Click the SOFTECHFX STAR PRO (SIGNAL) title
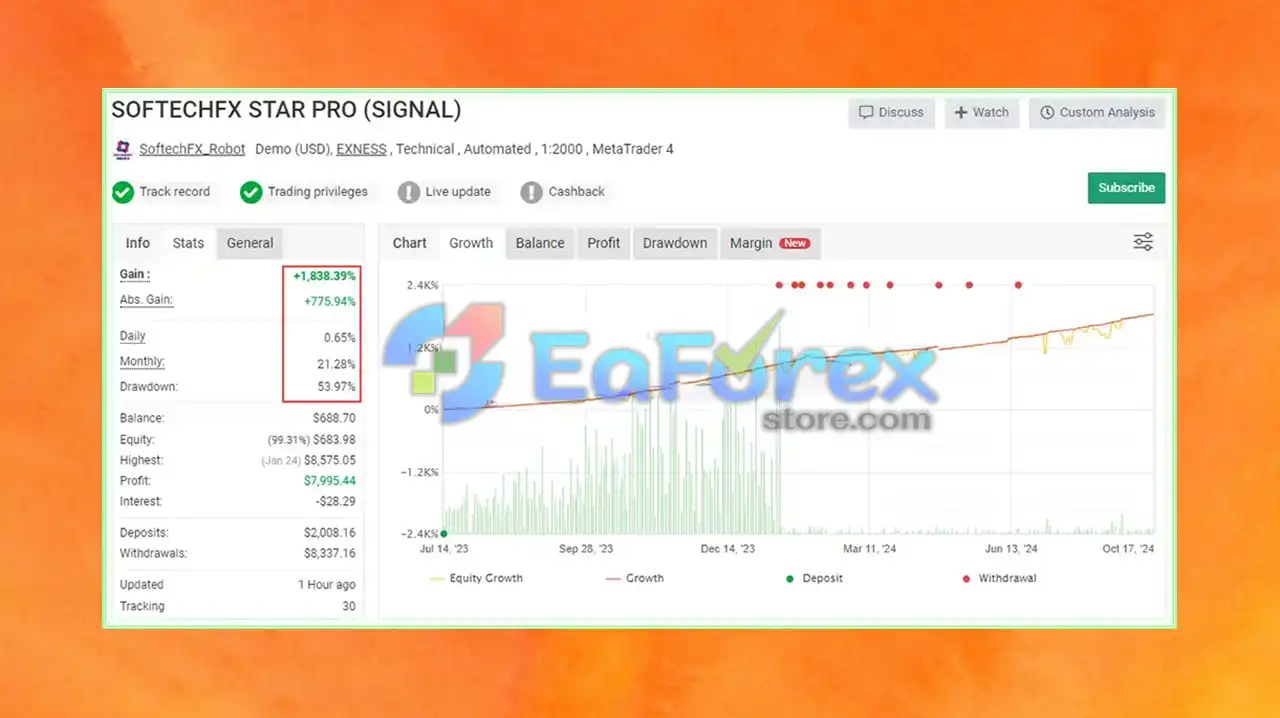Viewport: 1280px width, 718px height. 286,110
